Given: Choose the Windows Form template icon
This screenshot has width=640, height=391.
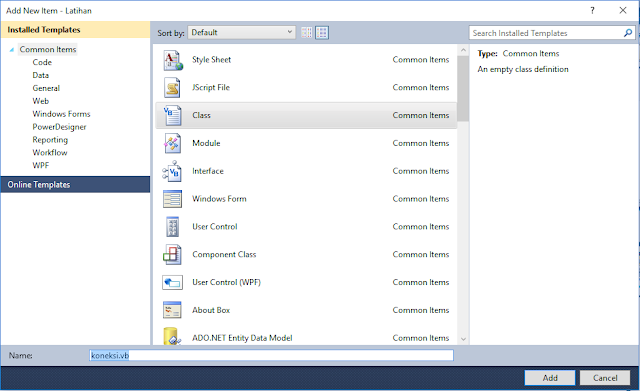Looking at the screenshot, I should [x=172, y=199].
